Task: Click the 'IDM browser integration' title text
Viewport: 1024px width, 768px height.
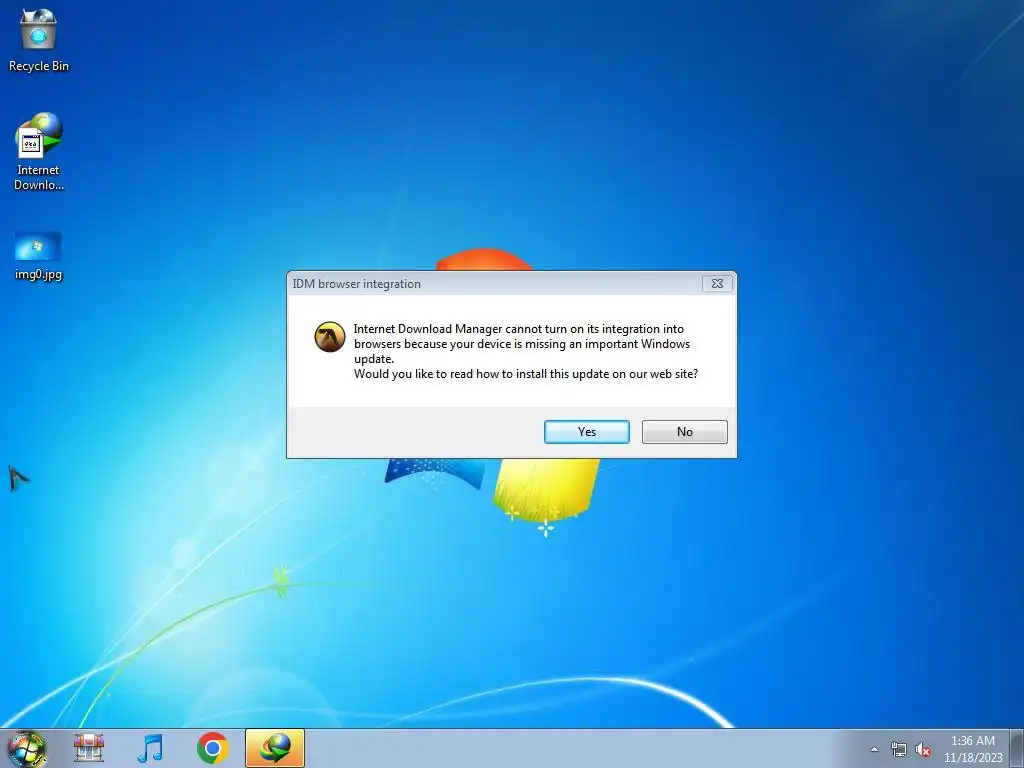Action: 357,284
